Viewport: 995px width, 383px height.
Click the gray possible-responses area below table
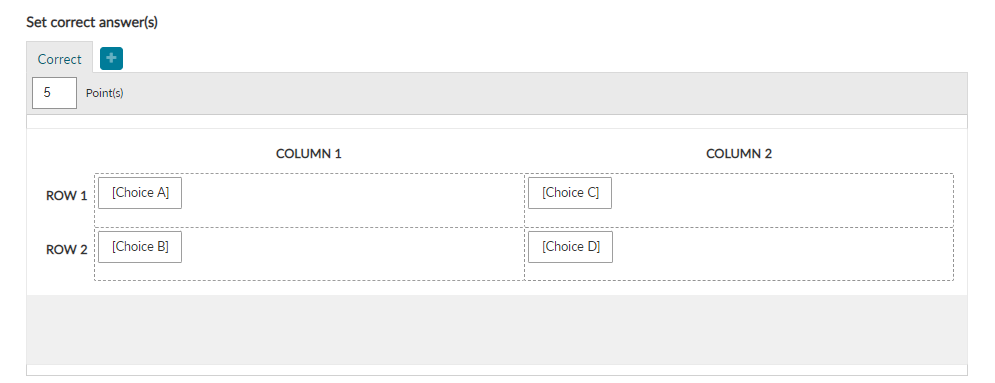coord(497,330)
